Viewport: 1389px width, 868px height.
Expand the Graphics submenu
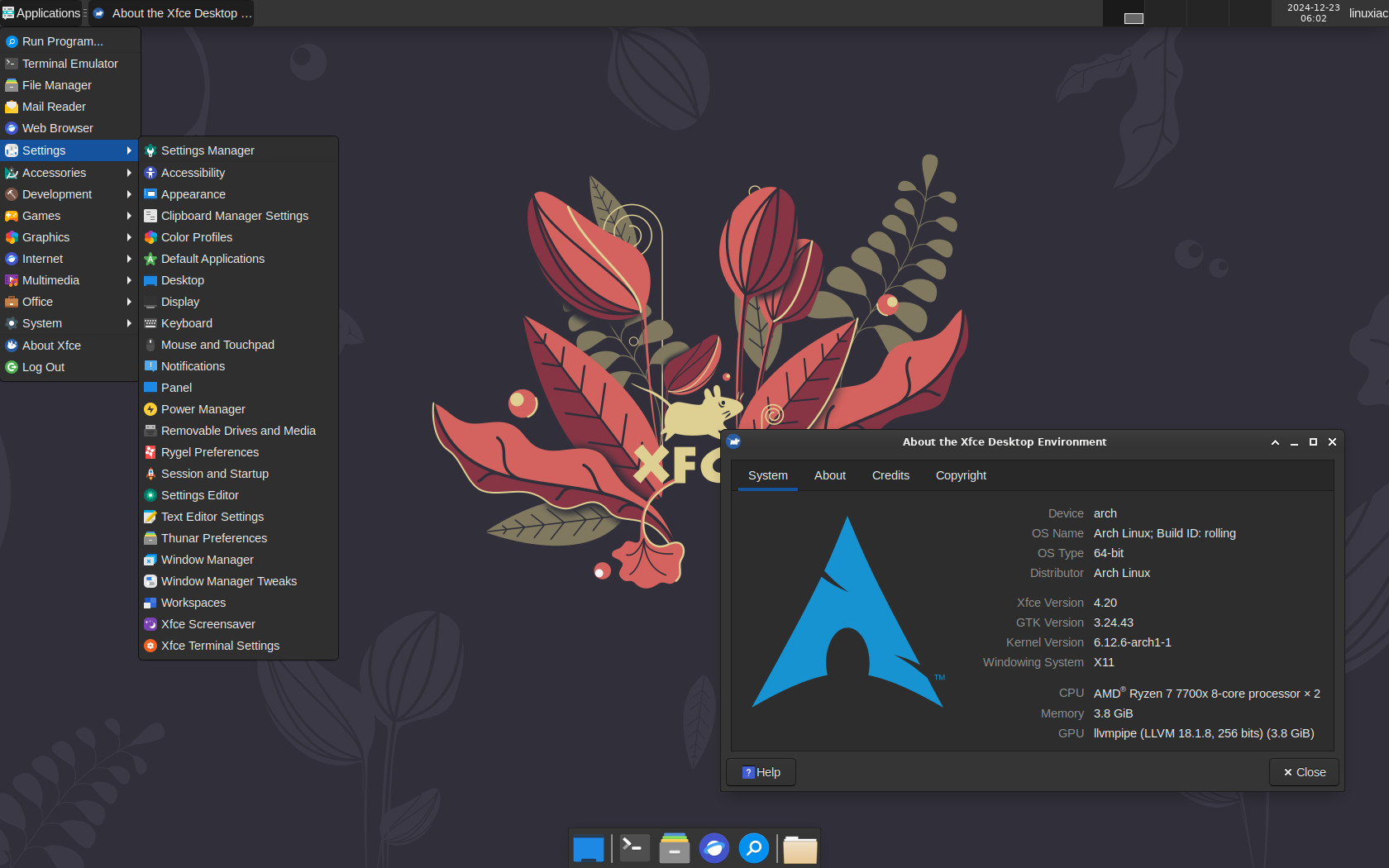[69, 237]
